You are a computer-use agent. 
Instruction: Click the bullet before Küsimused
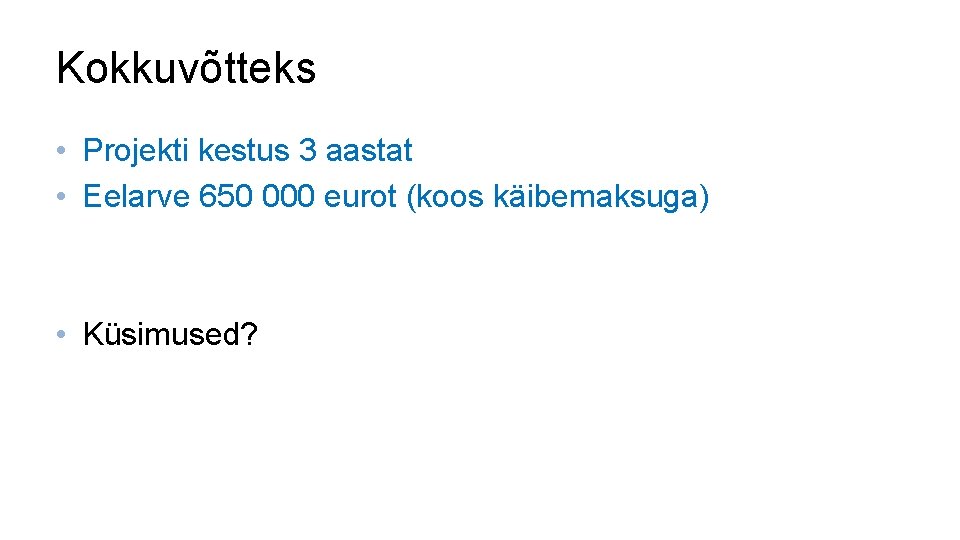(62, 335)
